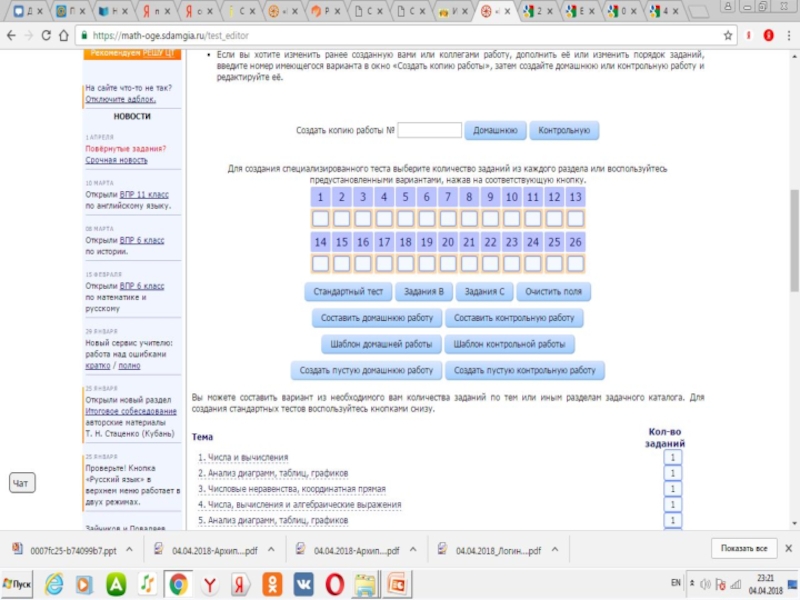Click the browser reload page icon
The height and width of the screenshot is (600, 800).
[x=46, y=34]
